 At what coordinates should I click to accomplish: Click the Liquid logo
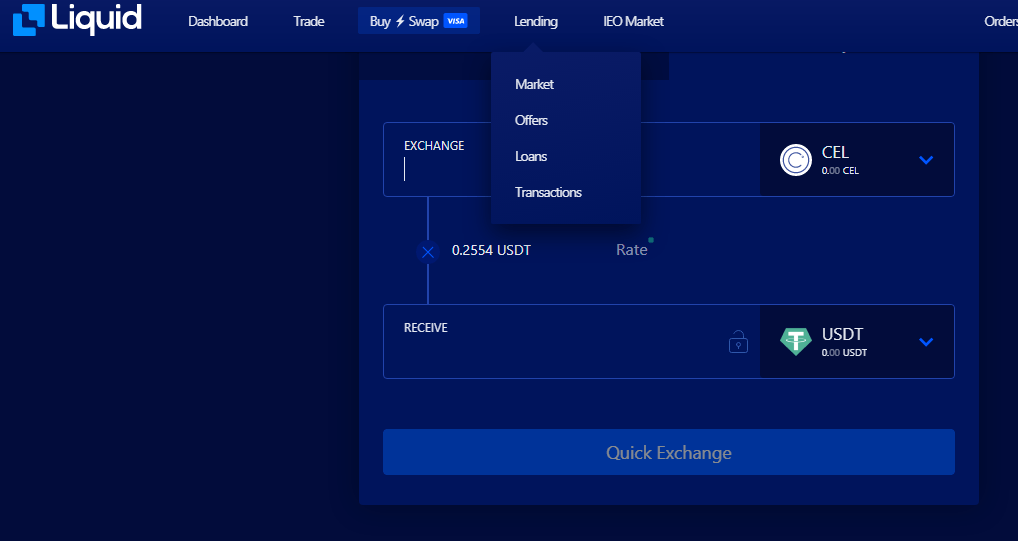coord(77,19)
